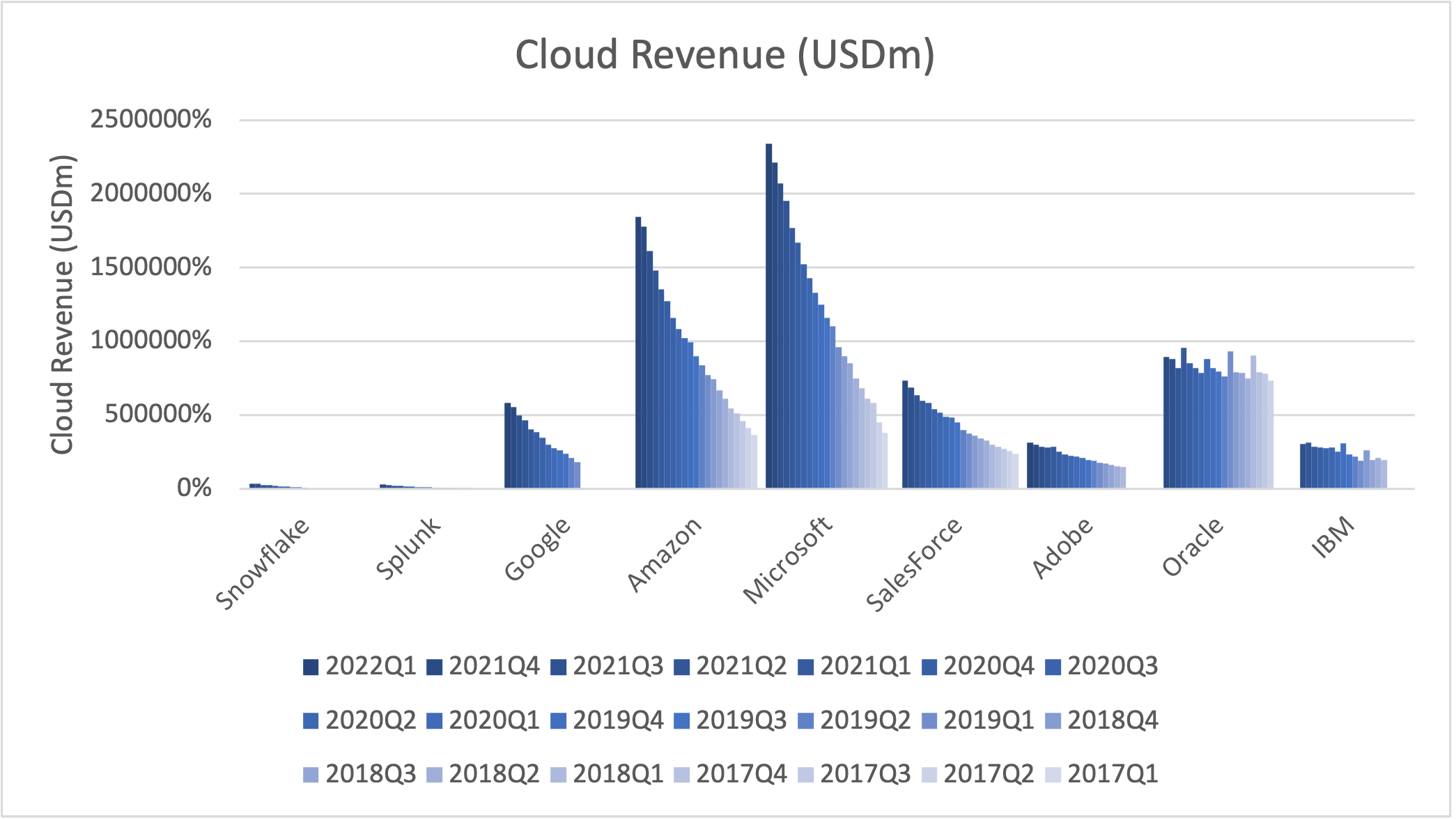Select the 2021Q3 legend entry
This screenshot has width=1456, height=820.
click(x=607, y=667)
